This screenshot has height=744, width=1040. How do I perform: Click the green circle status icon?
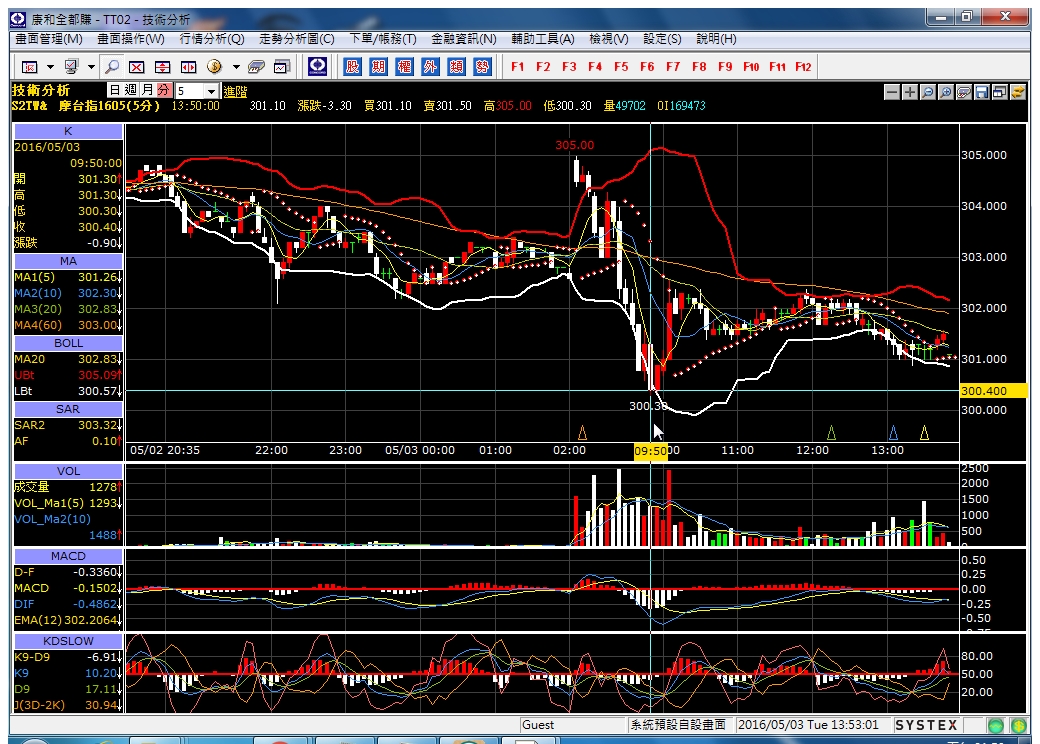996,725
